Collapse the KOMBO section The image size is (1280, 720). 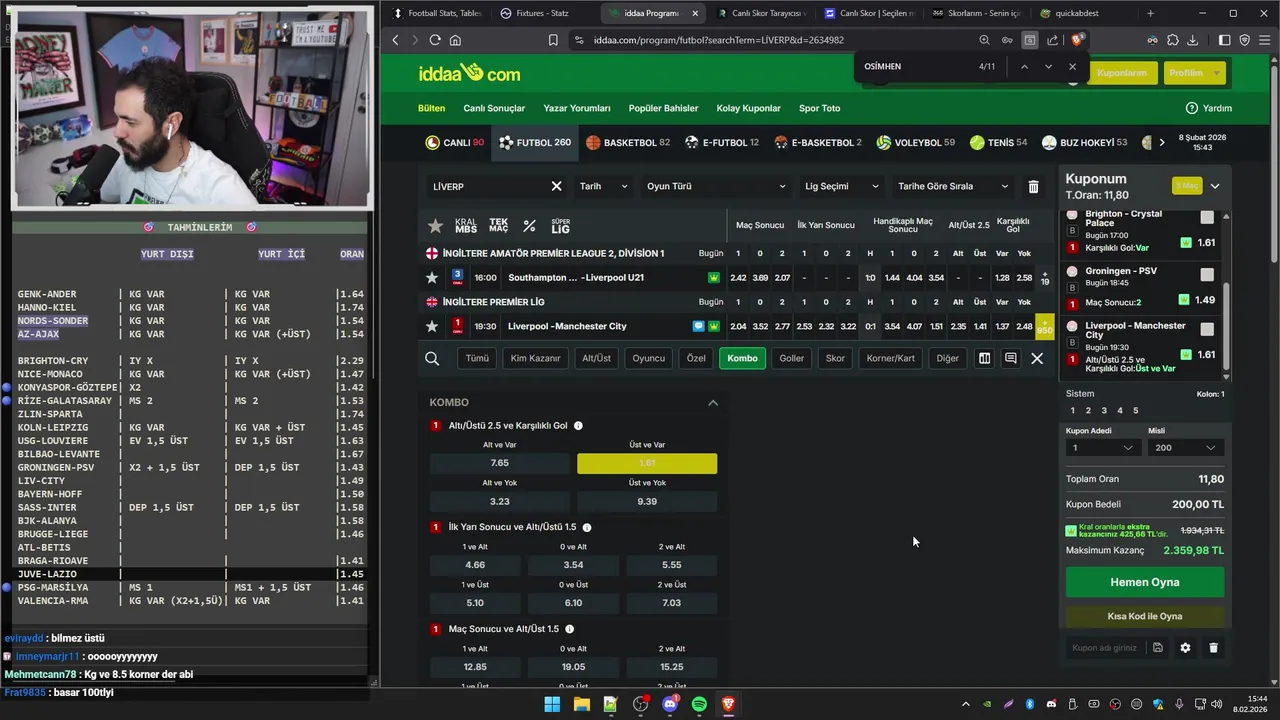pos(713,403)
